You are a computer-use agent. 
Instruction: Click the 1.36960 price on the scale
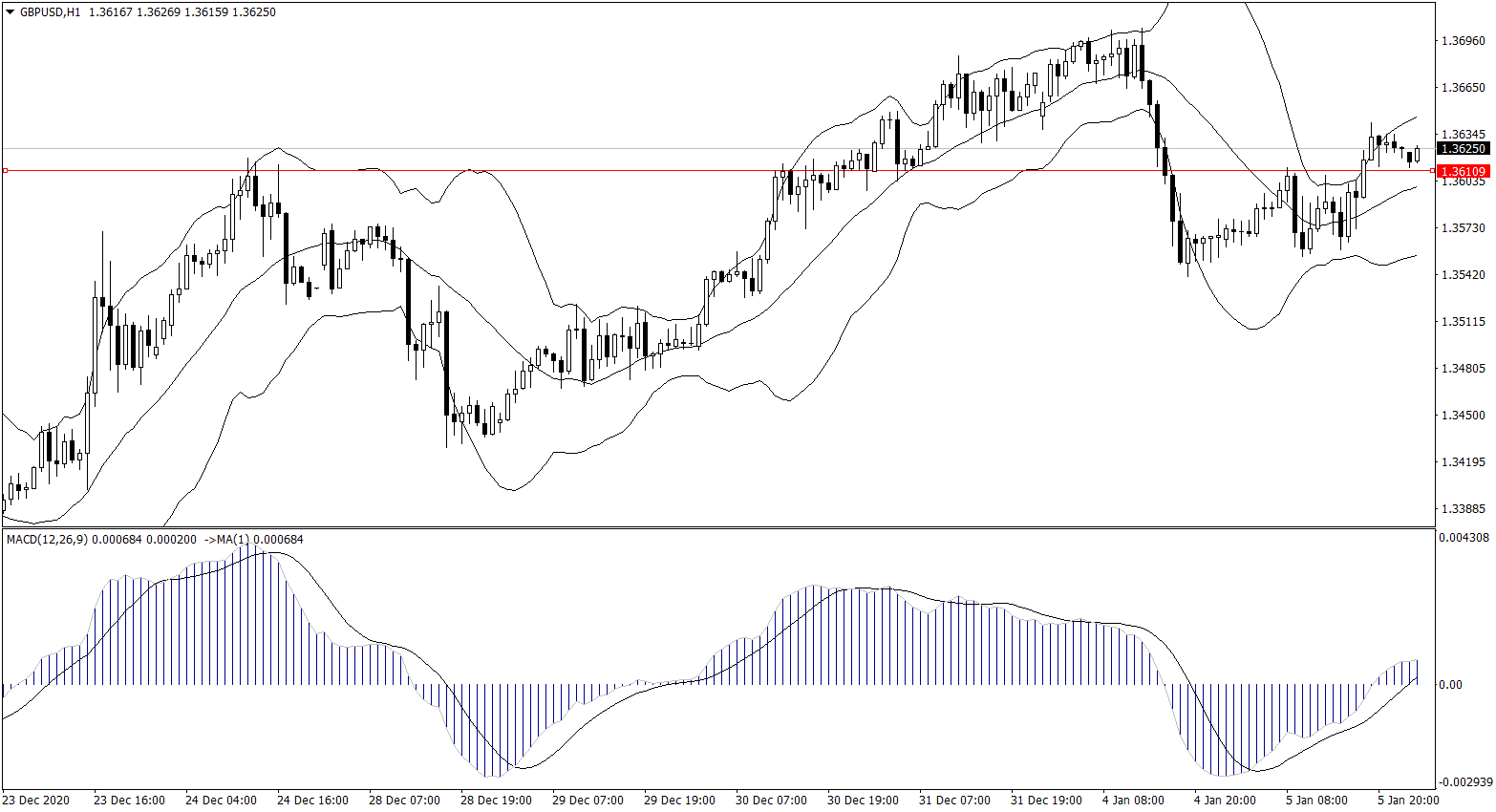(x=1463, y=41)
